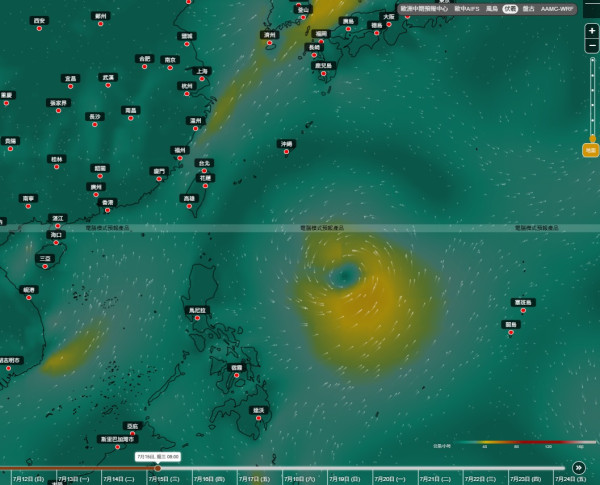
Task: Switch to the ECMWF (歐洲中期預報中心) model
Action: (424, 9)
